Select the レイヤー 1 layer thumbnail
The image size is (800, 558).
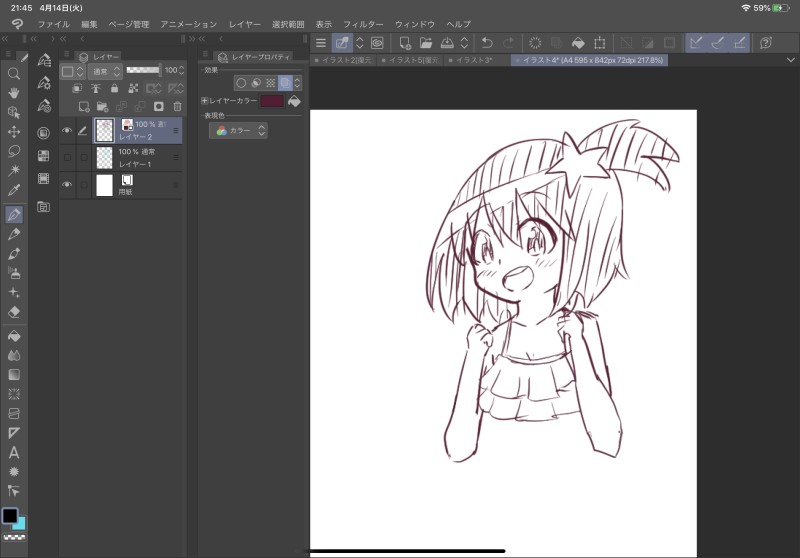[x=104, y=157]
